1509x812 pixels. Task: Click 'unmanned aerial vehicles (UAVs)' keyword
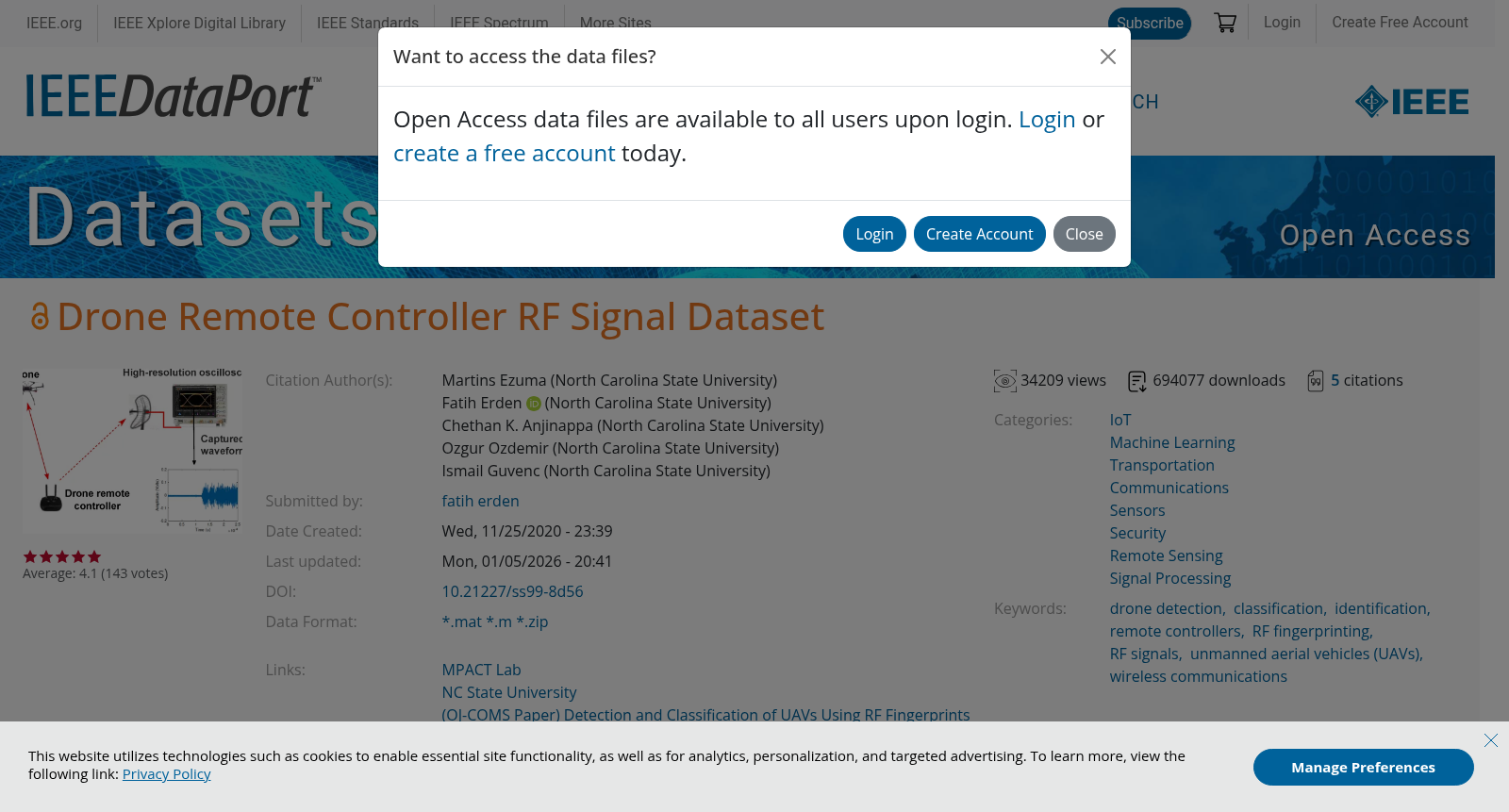[x=1304, y=655]
